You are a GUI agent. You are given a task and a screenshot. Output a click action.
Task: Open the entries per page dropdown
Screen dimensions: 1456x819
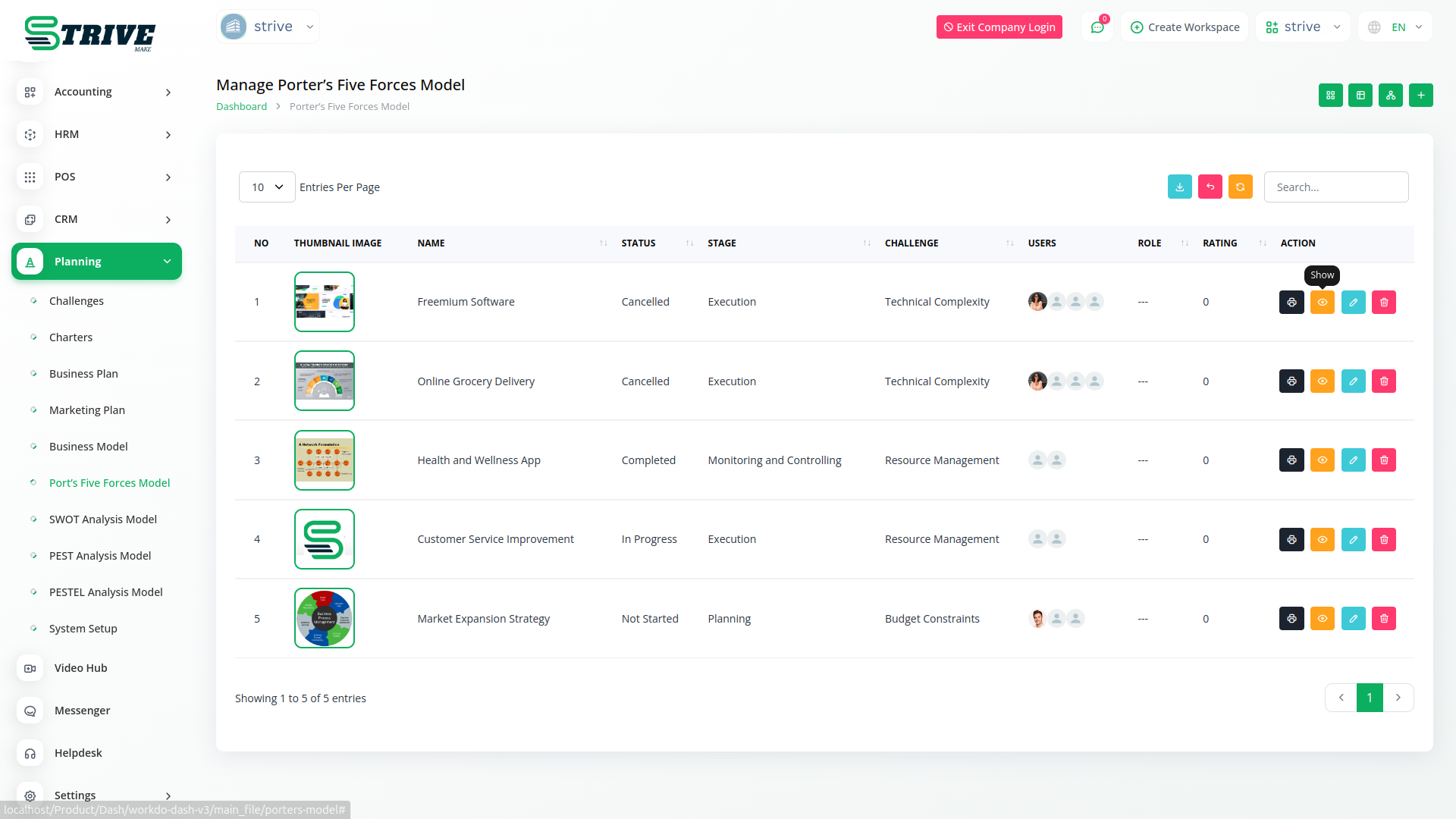point(267,187)
